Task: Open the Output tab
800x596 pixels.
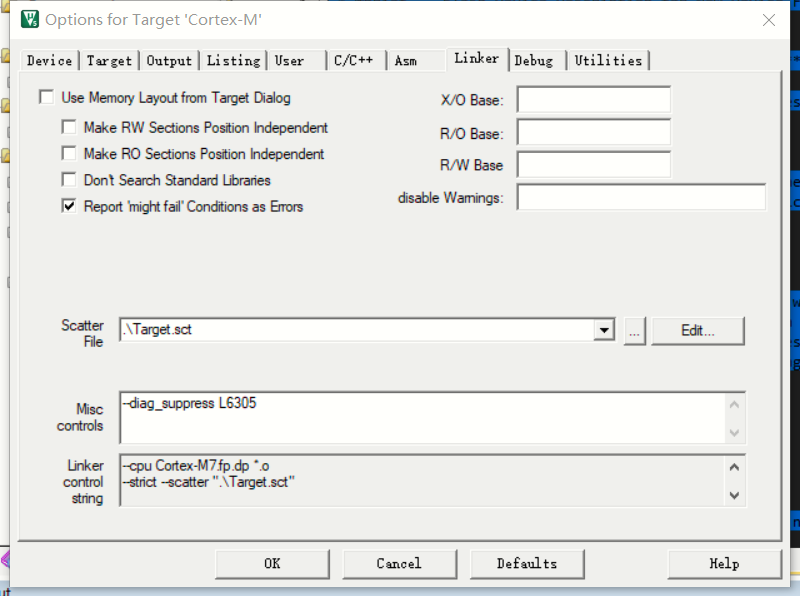Action: pyautogui.click(x=169, y=61)
